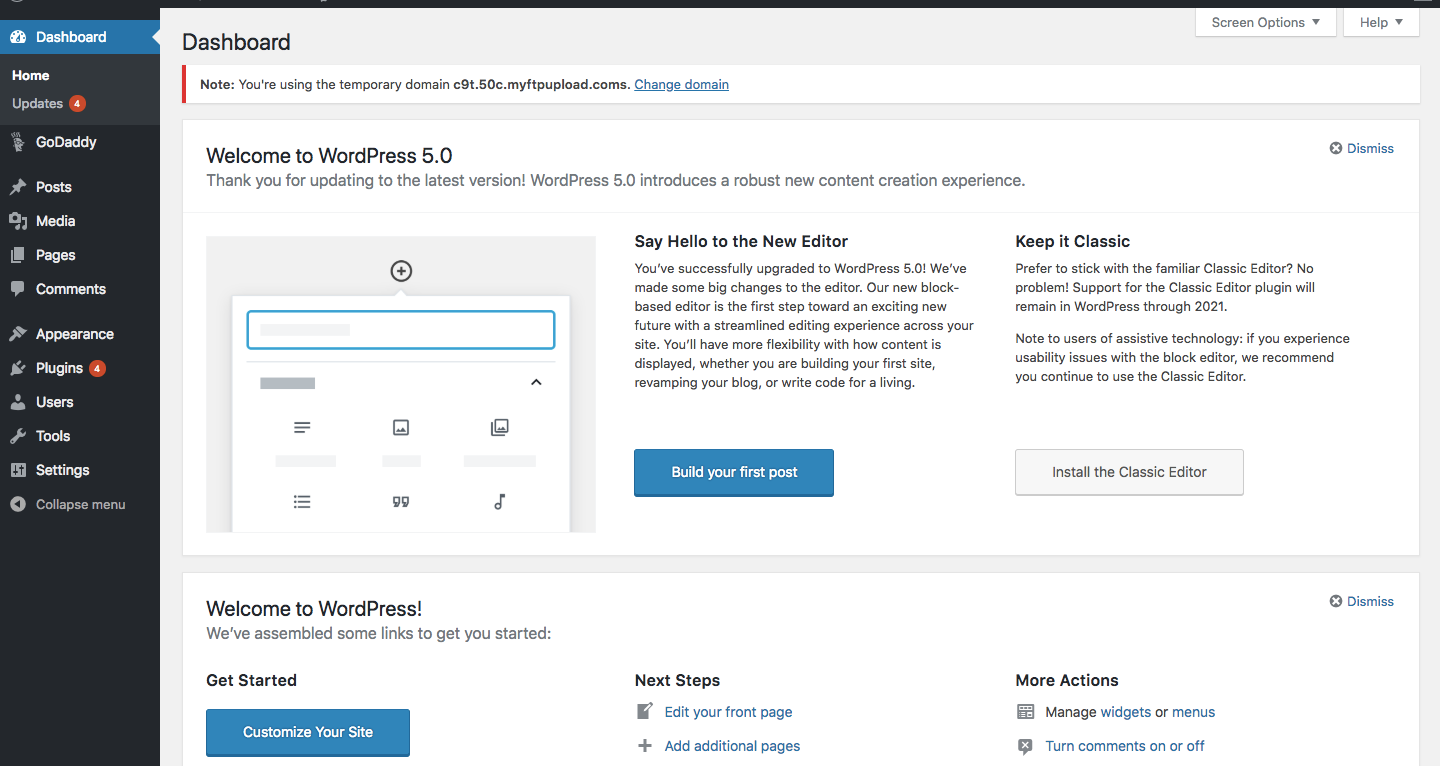Open the Add additional pages link
This screenshot has width=1440, height=766.
732,746
